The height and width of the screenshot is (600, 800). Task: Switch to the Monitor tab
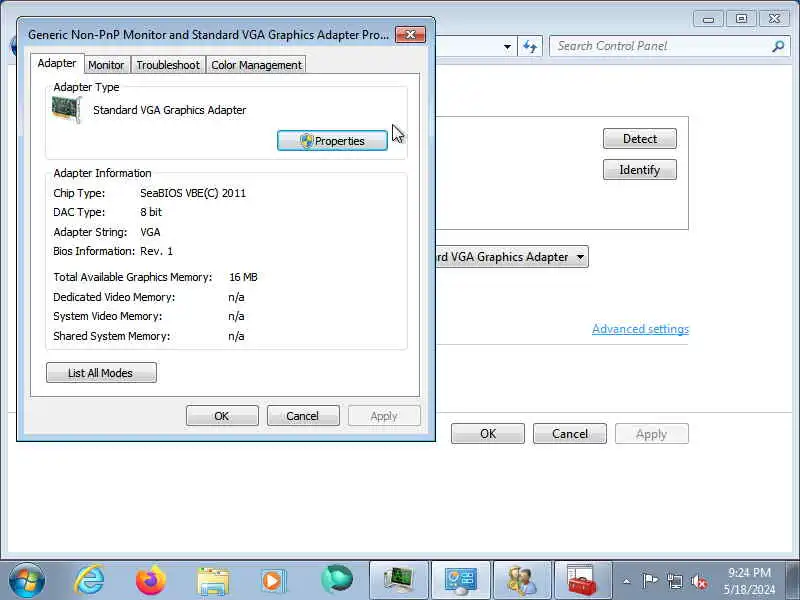[106, 65]
